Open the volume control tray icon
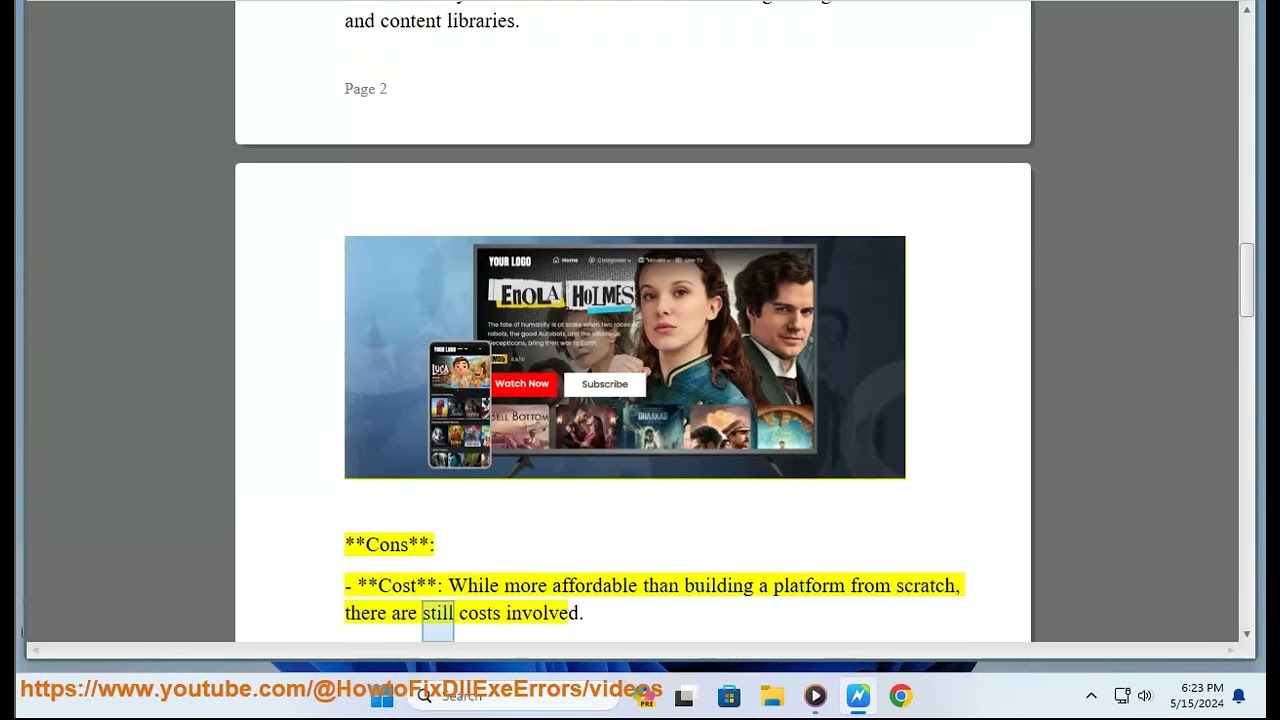 1145,696
